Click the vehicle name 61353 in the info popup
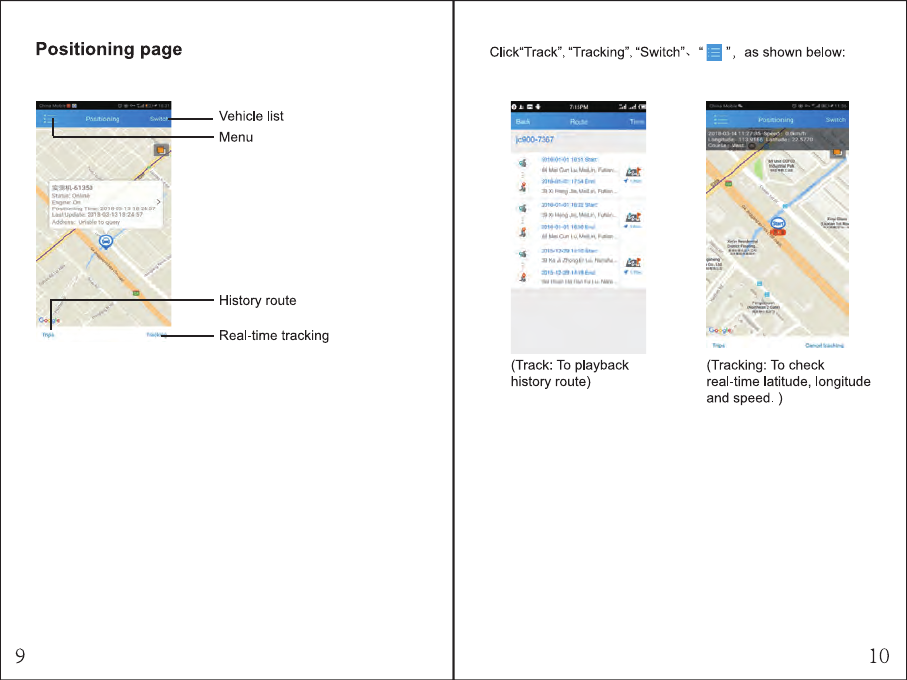907x680 pixels. [72, 188]
